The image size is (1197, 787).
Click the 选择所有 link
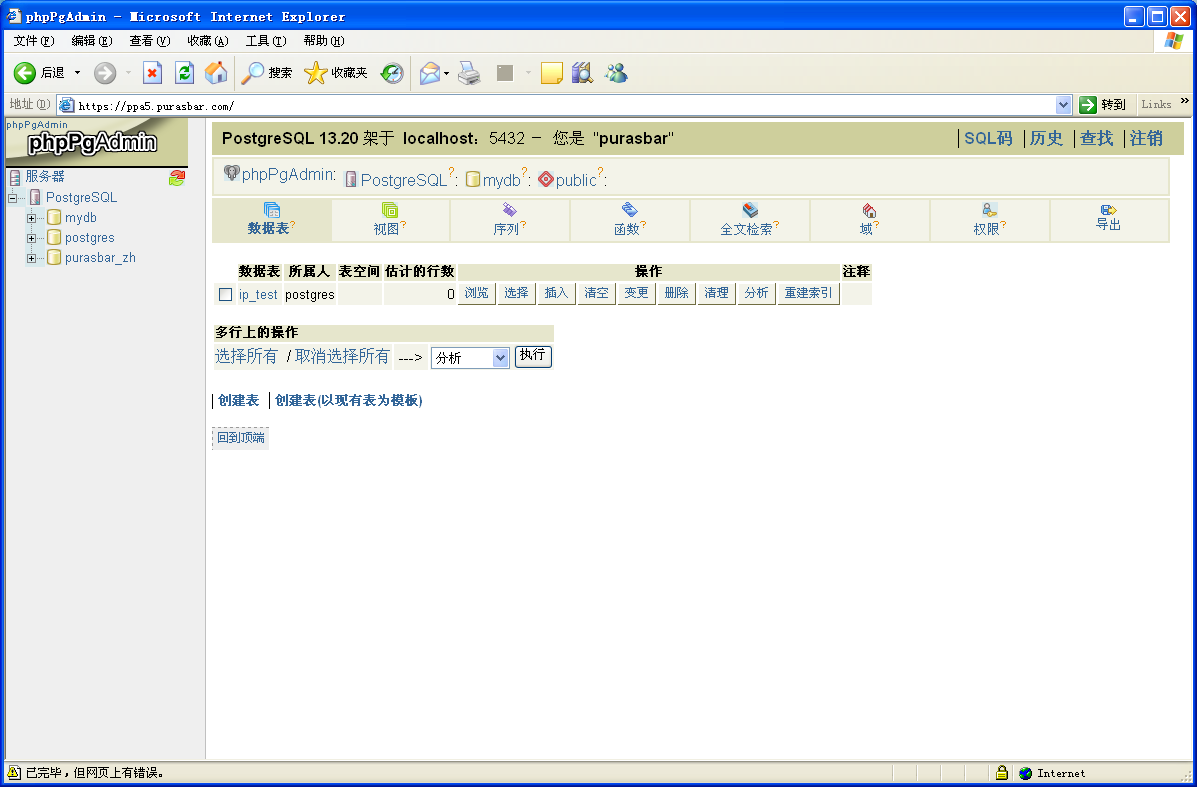(x=246, y=356)
